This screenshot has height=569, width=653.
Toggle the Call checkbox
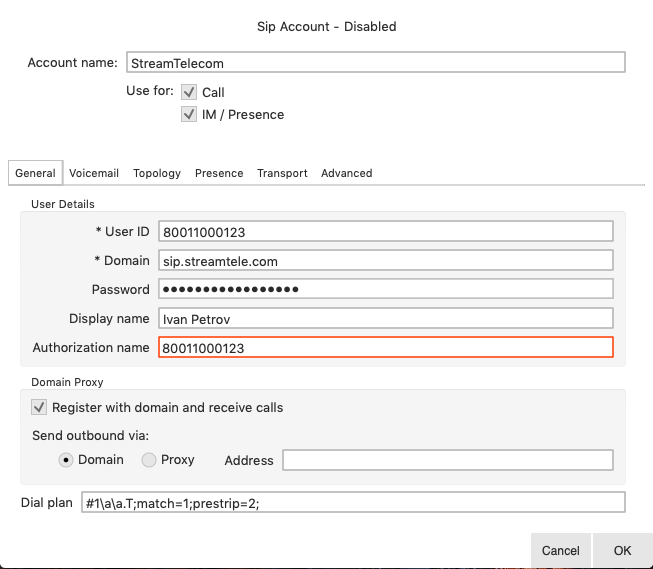point(189,92)
